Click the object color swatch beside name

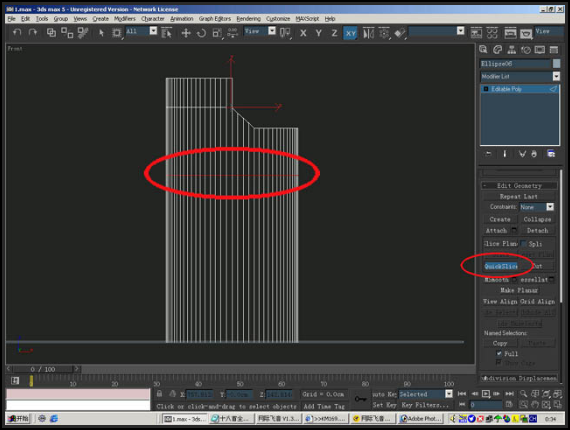[x=557, y=64]
